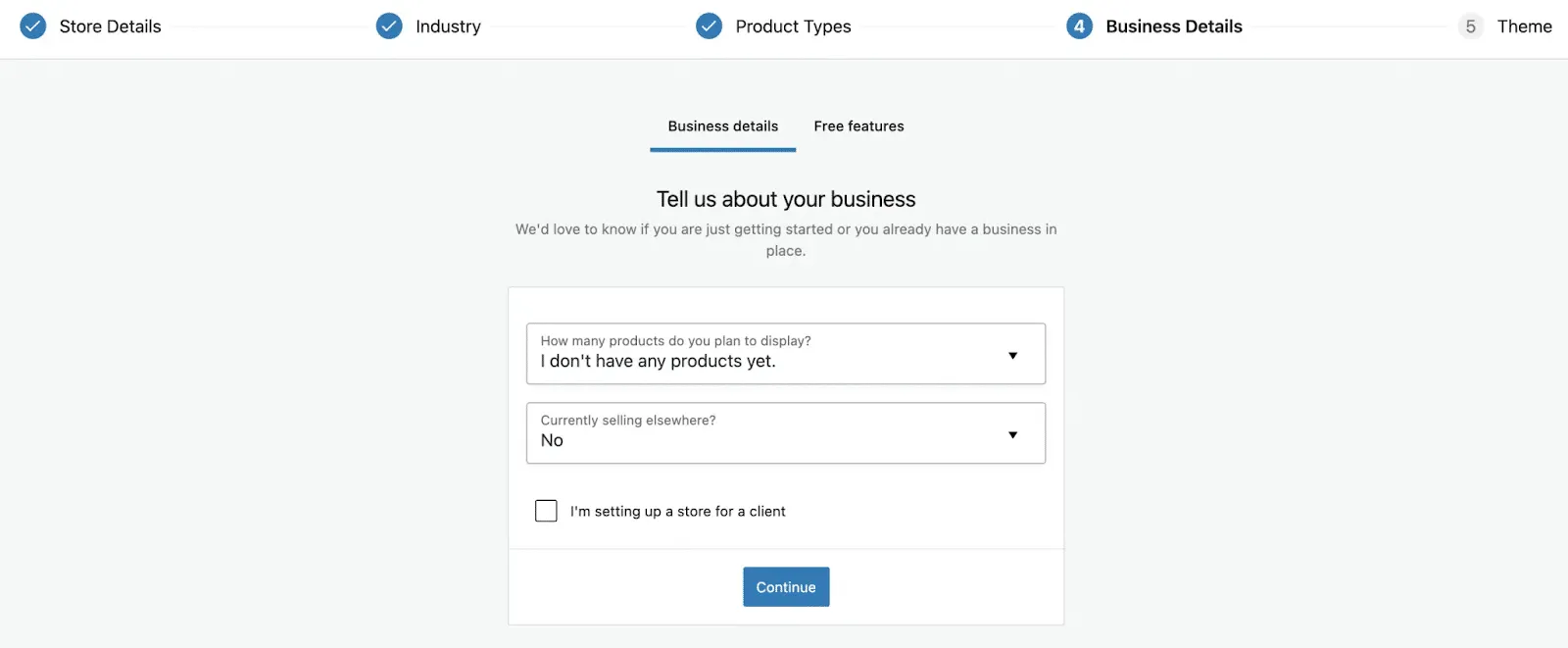Open the Free features tab

858,126
